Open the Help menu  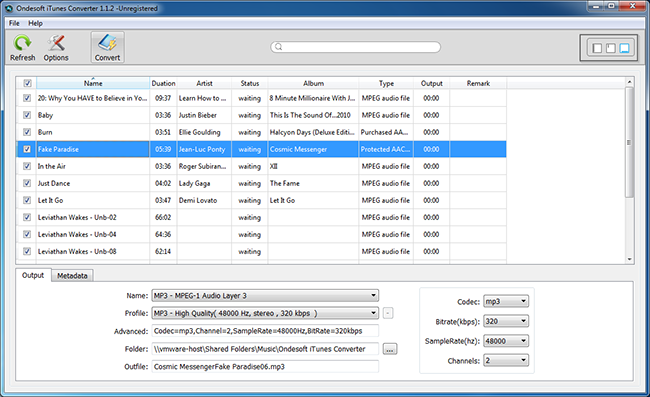tap(35, 23)
